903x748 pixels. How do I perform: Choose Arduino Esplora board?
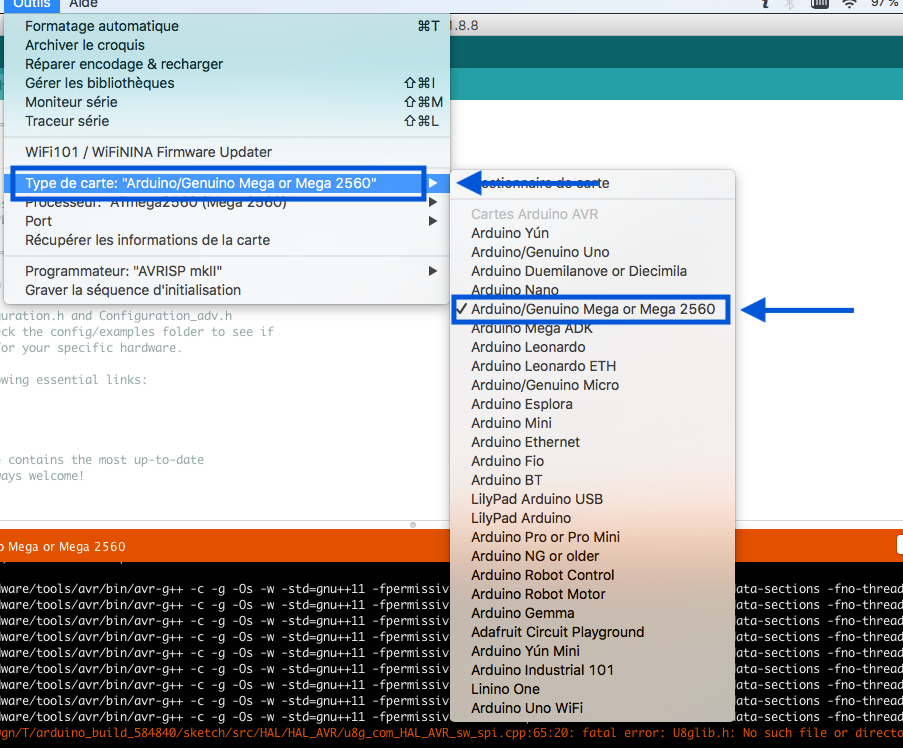tap(593, 404)
